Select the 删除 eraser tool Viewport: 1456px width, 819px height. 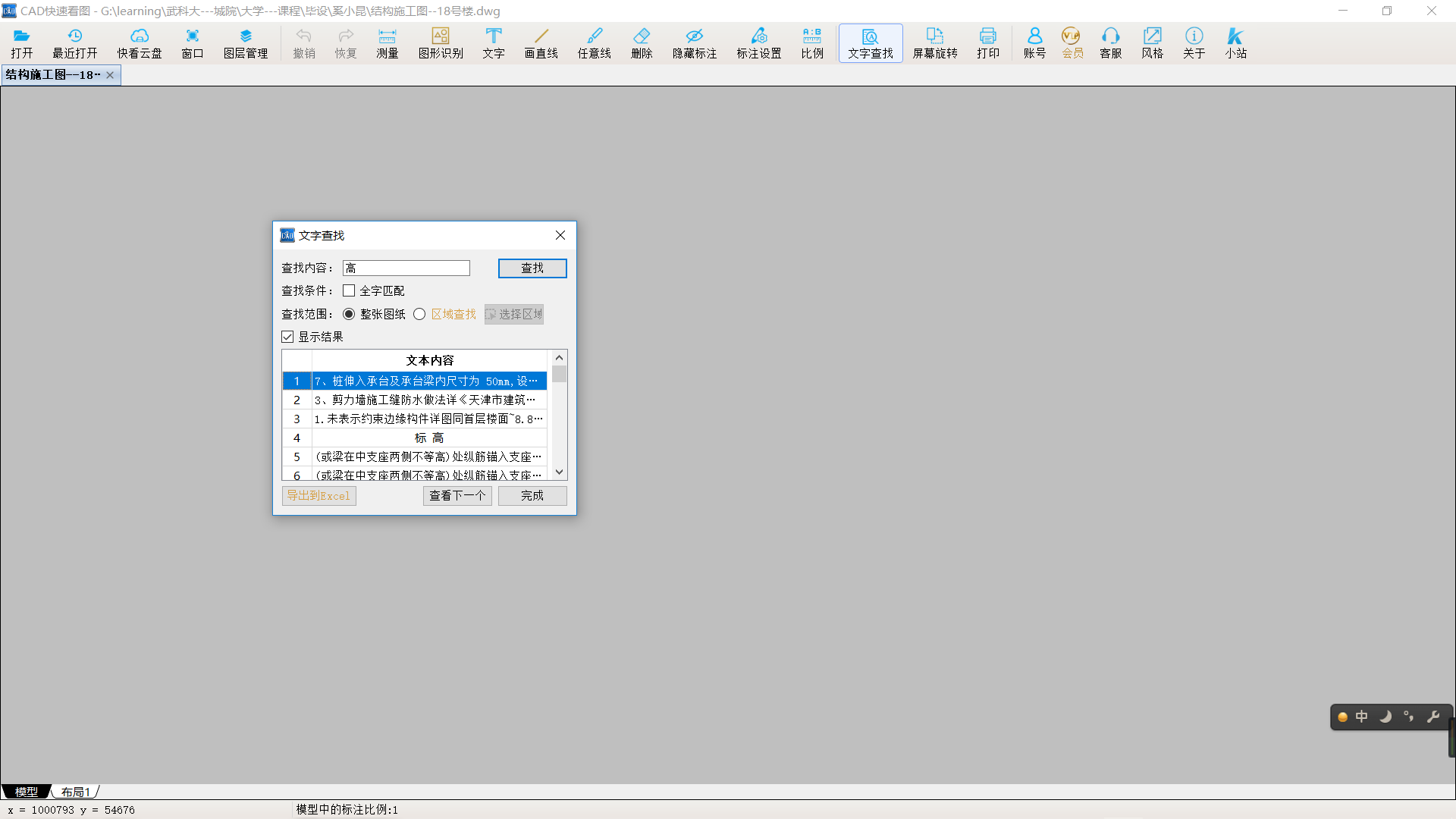[642, 43]
